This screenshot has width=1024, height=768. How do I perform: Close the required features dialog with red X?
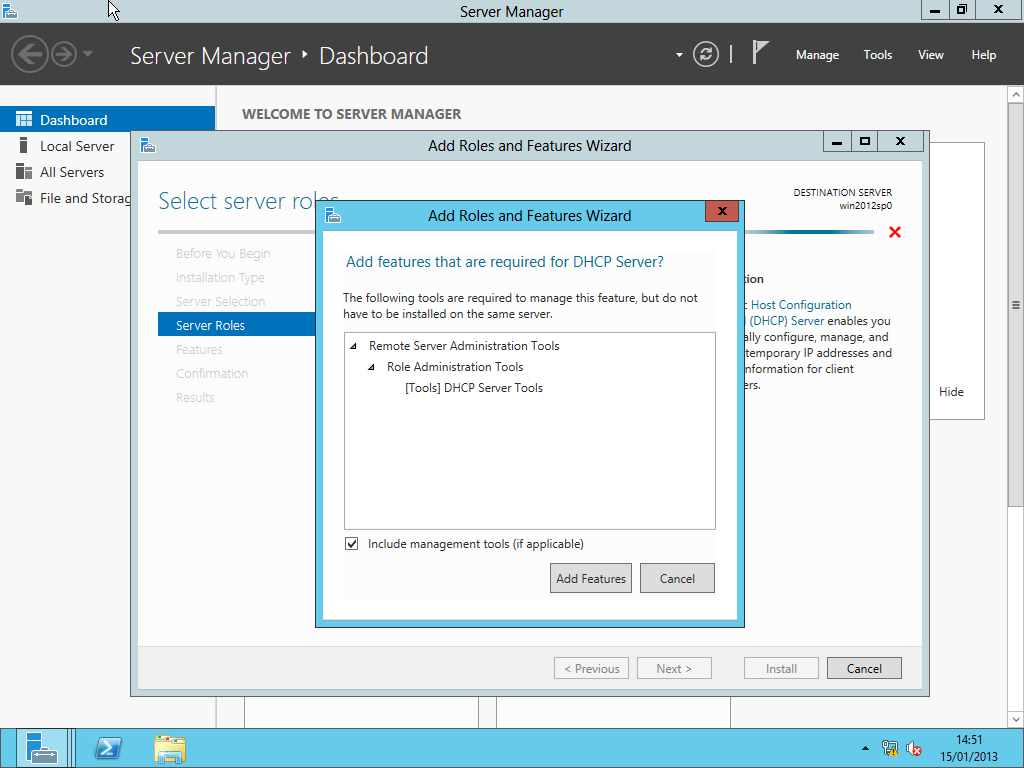click(x=721, y=213)
